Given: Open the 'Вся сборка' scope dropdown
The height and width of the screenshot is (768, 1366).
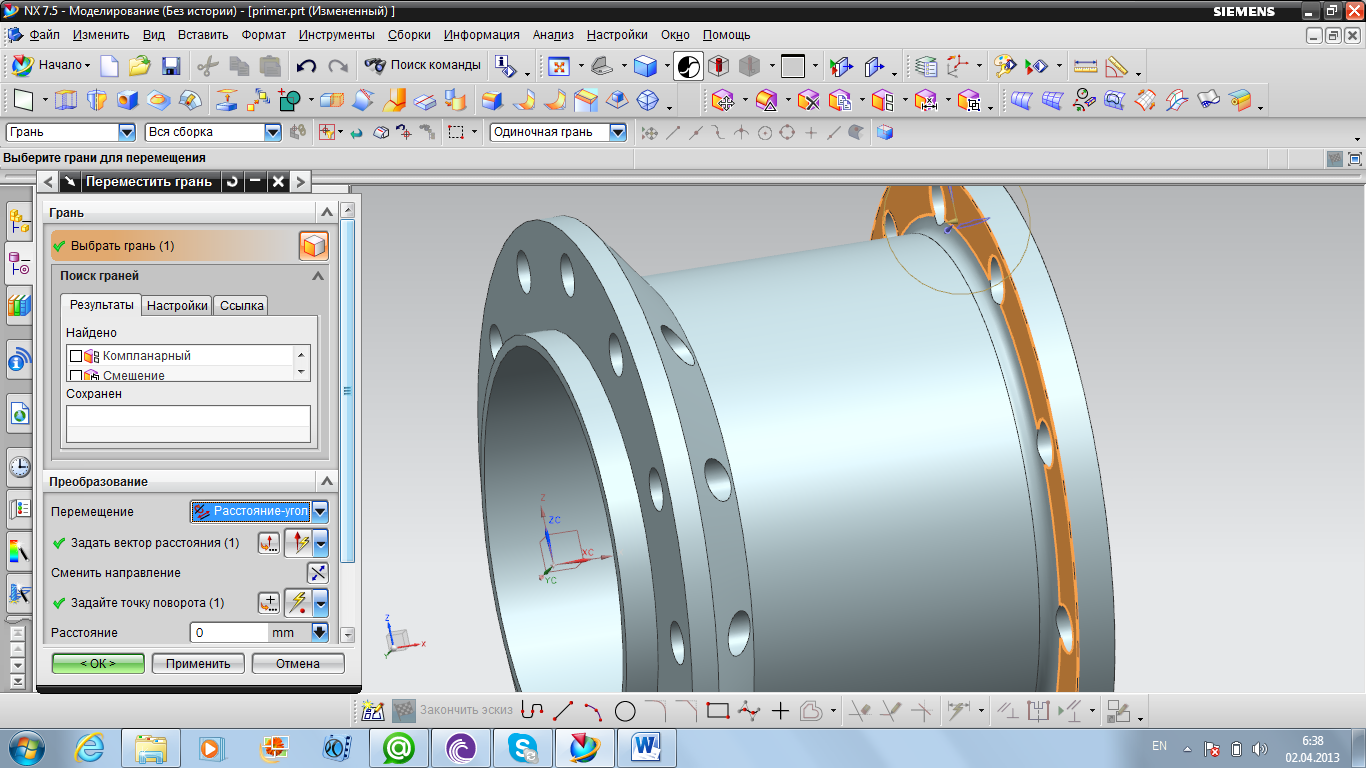Looking at the screenshot, I should [x=273, y=132].
